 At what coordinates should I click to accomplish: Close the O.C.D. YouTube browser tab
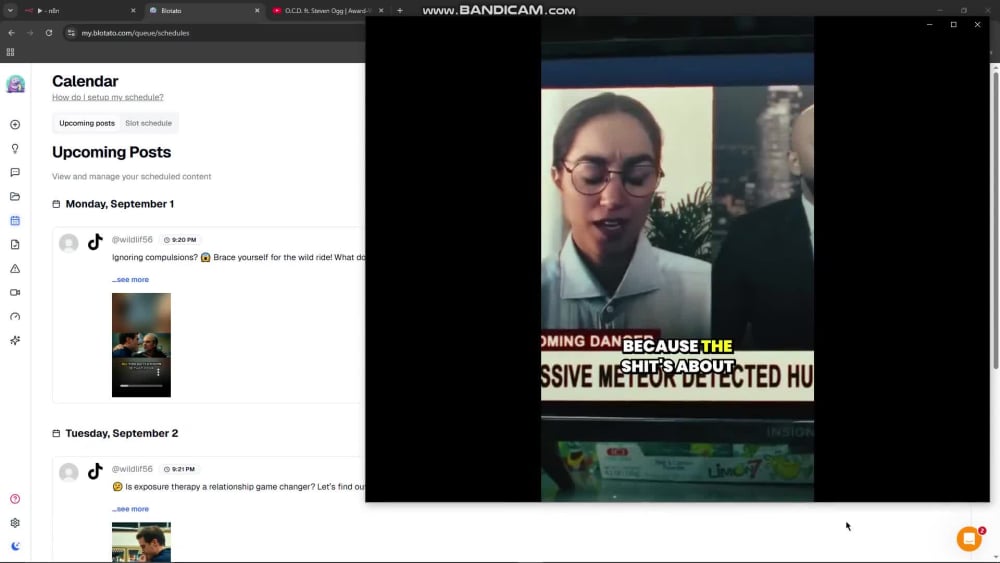pyautogui.click(x=381, y=10)
